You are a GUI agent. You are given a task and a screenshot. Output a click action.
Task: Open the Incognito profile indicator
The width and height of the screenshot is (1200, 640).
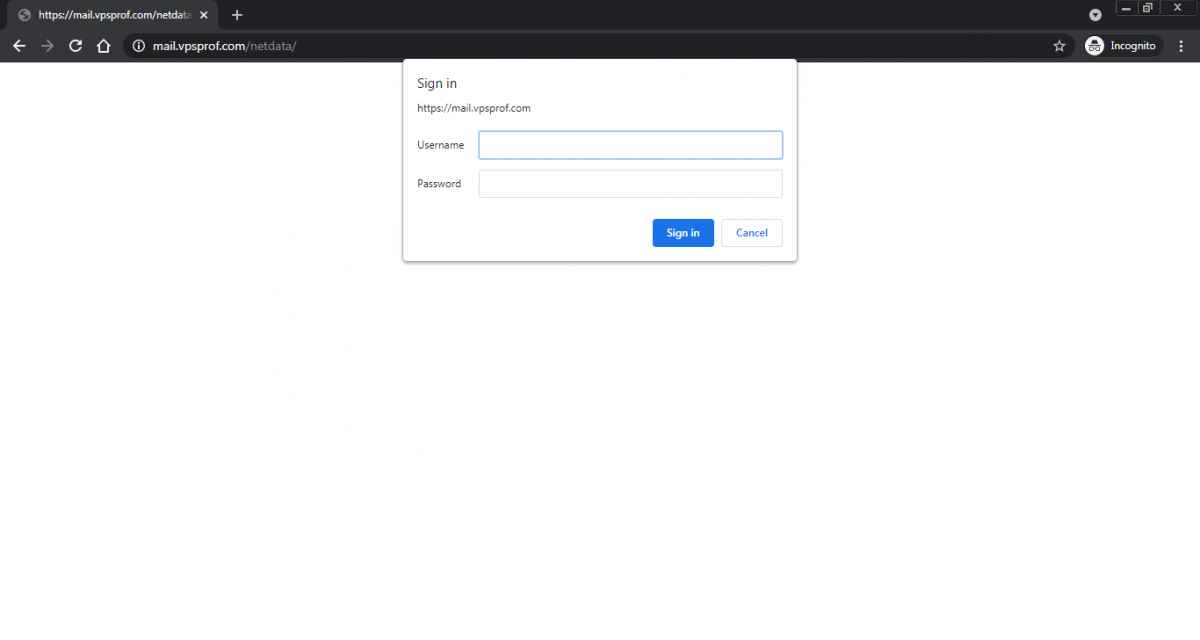1122,46
